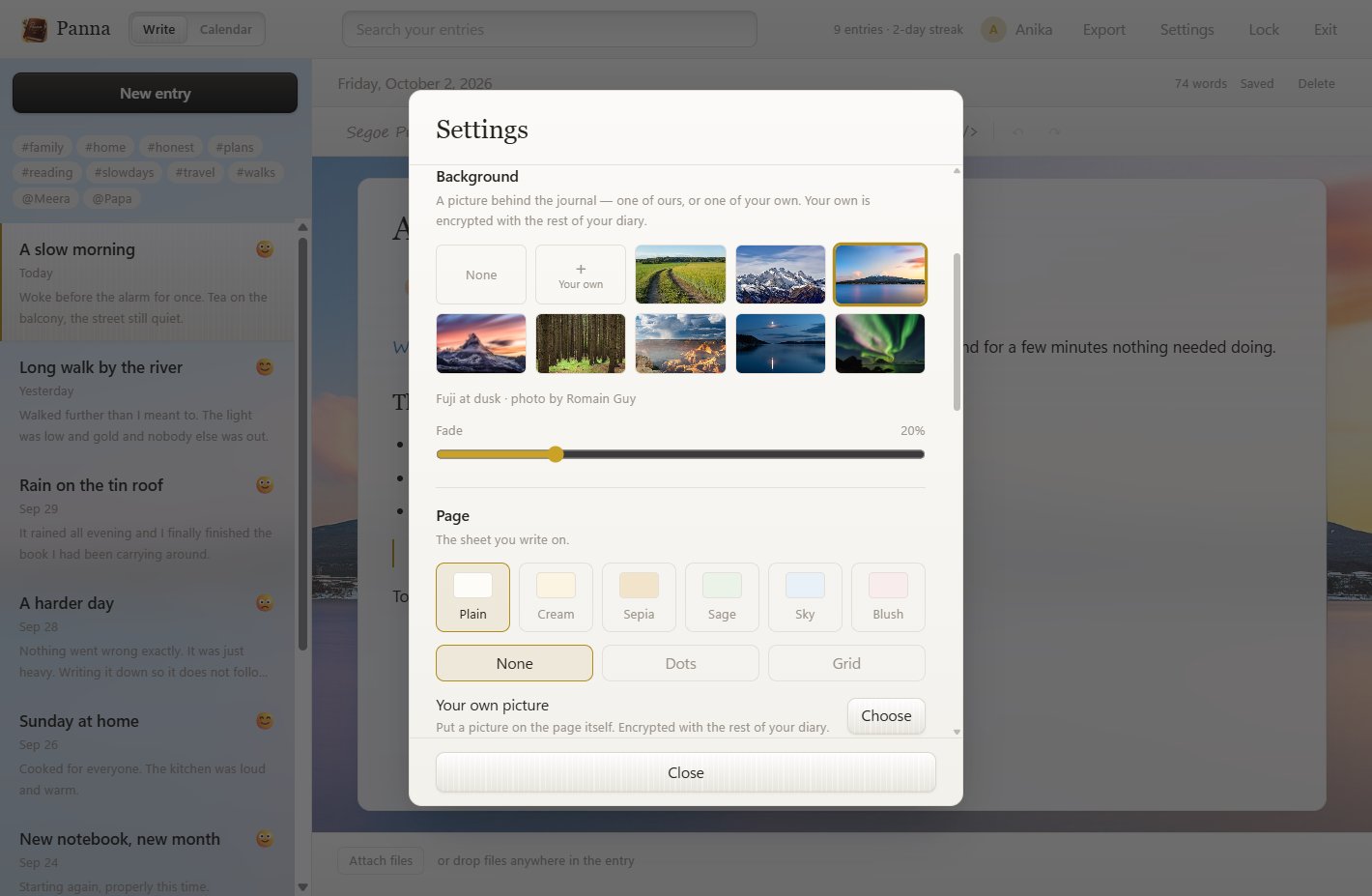Viewport: 1372px width, 896px height.
Task: Choose the pink sunset peak background
Action: (481, 343)
